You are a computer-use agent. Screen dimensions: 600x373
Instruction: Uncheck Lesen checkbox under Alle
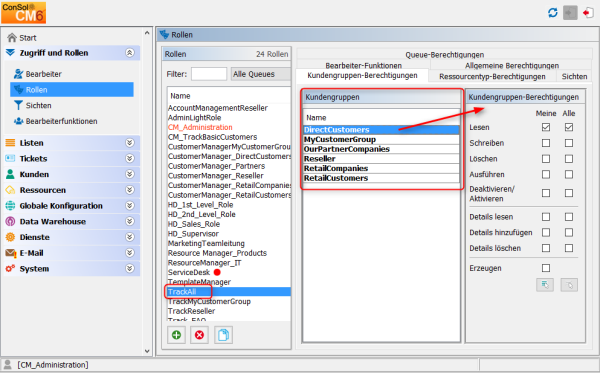click(x=569, y=127)
